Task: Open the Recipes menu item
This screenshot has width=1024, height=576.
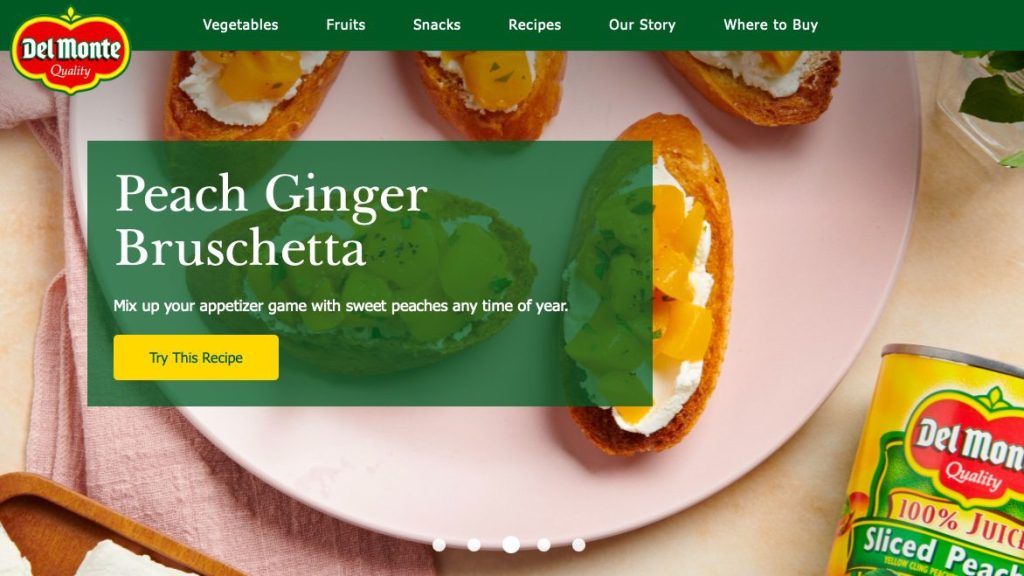Action: coord(535,25)
